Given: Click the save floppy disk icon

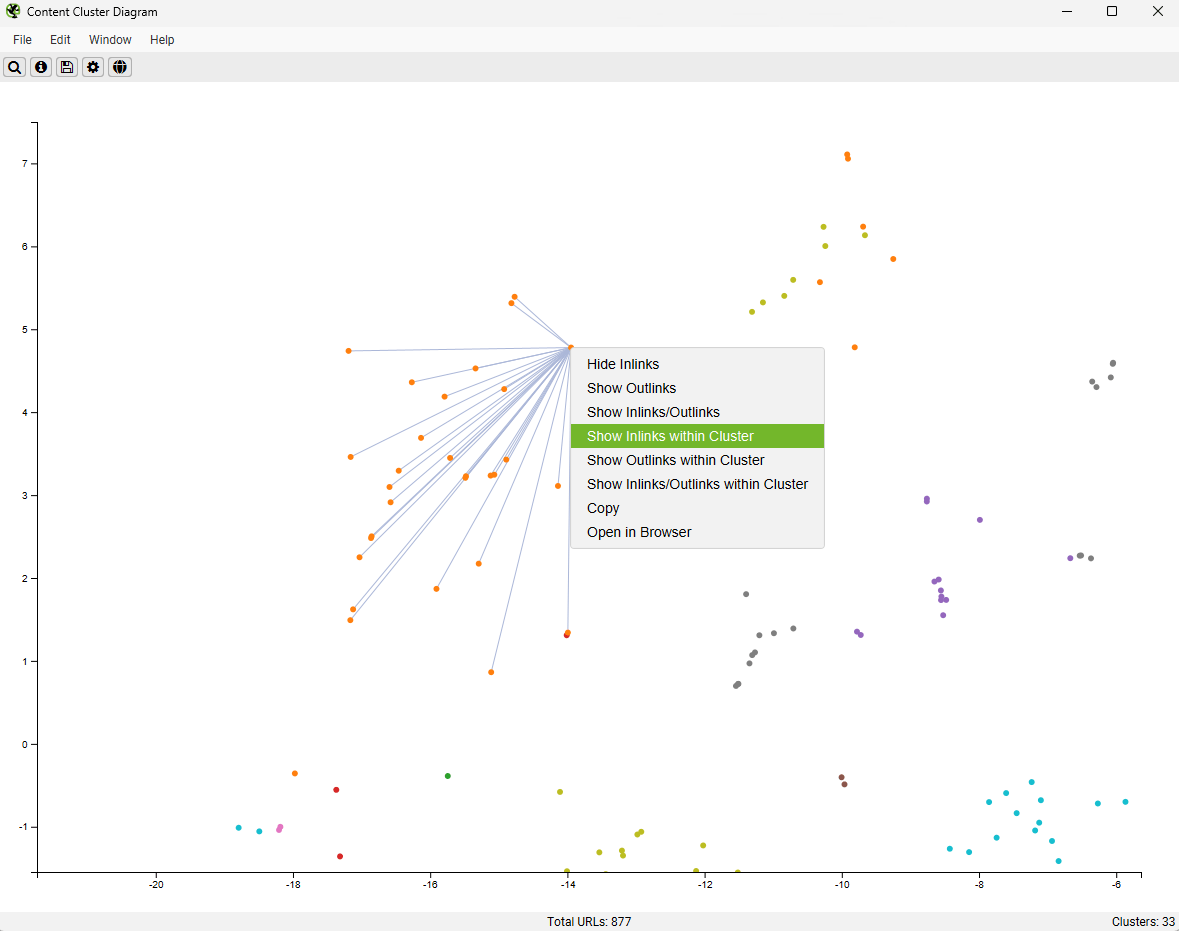Looking at the screenshot, I should [x=67, y=67].
